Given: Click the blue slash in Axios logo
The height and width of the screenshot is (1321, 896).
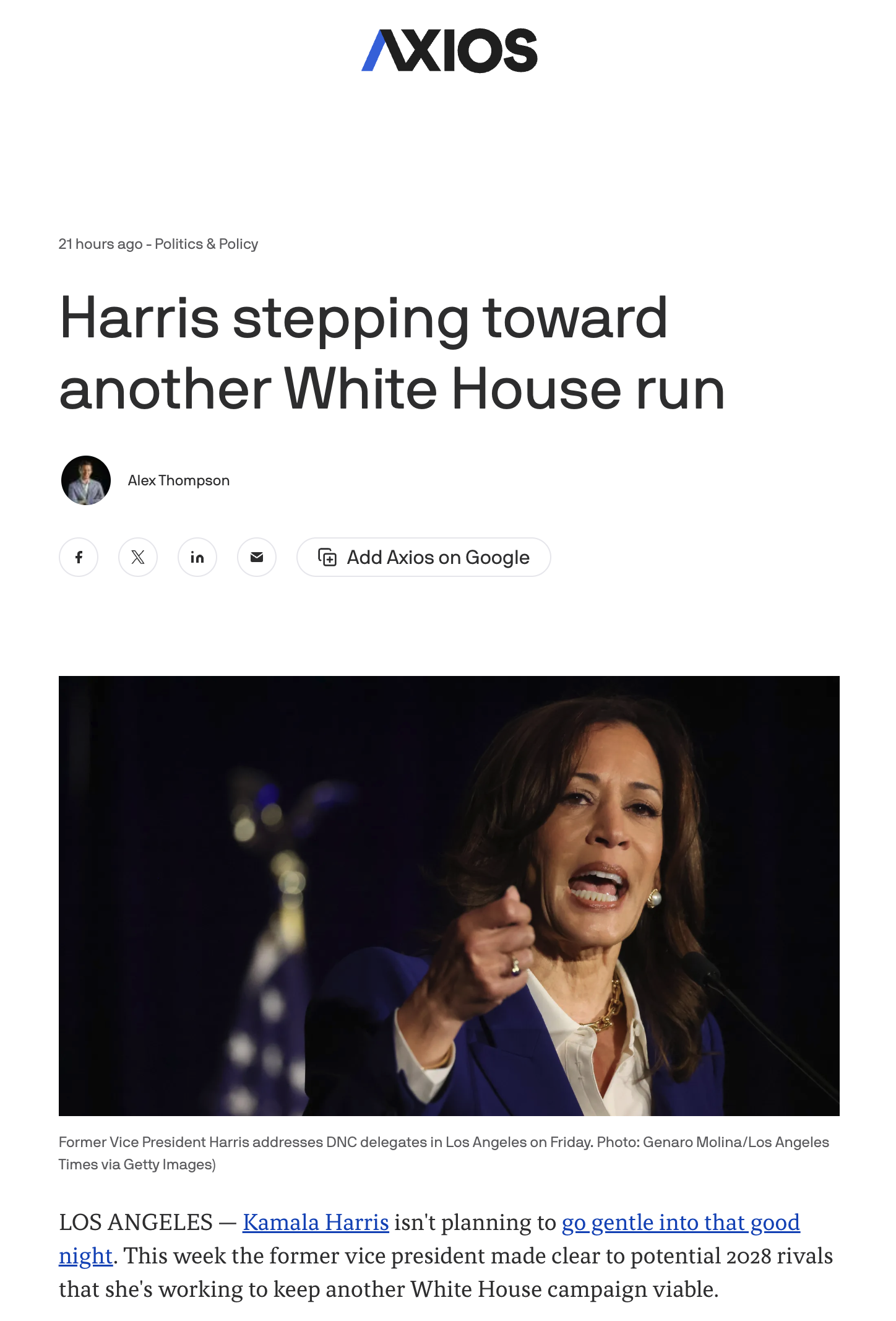Looking at the screenshot, I should (375, 50).
